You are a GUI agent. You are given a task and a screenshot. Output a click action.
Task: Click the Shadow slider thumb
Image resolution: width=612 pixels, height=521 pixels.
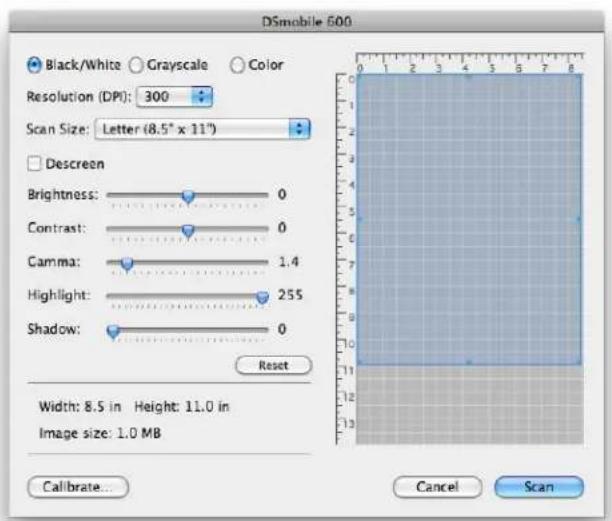pos(113,331)
